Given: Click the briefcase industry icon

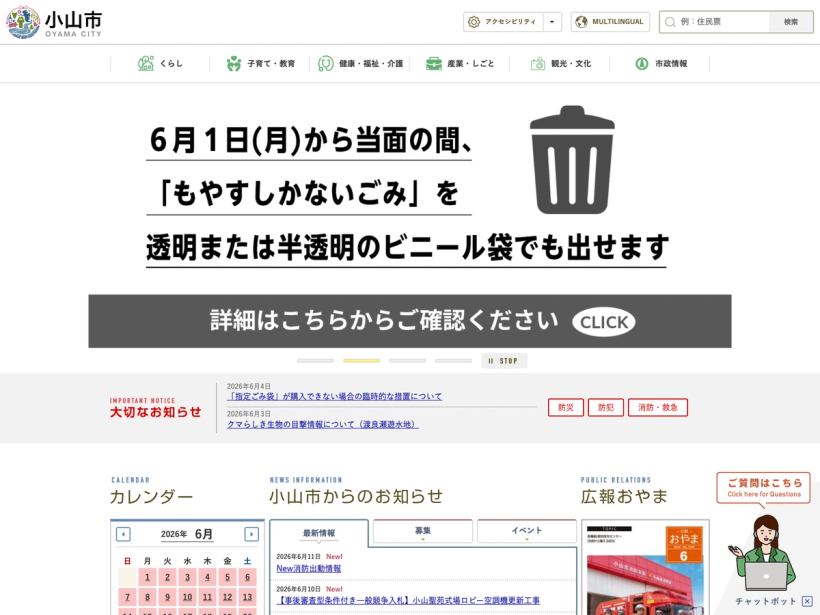Looking at the screenshot, I should pyautogui.click(x=434, y=64).
